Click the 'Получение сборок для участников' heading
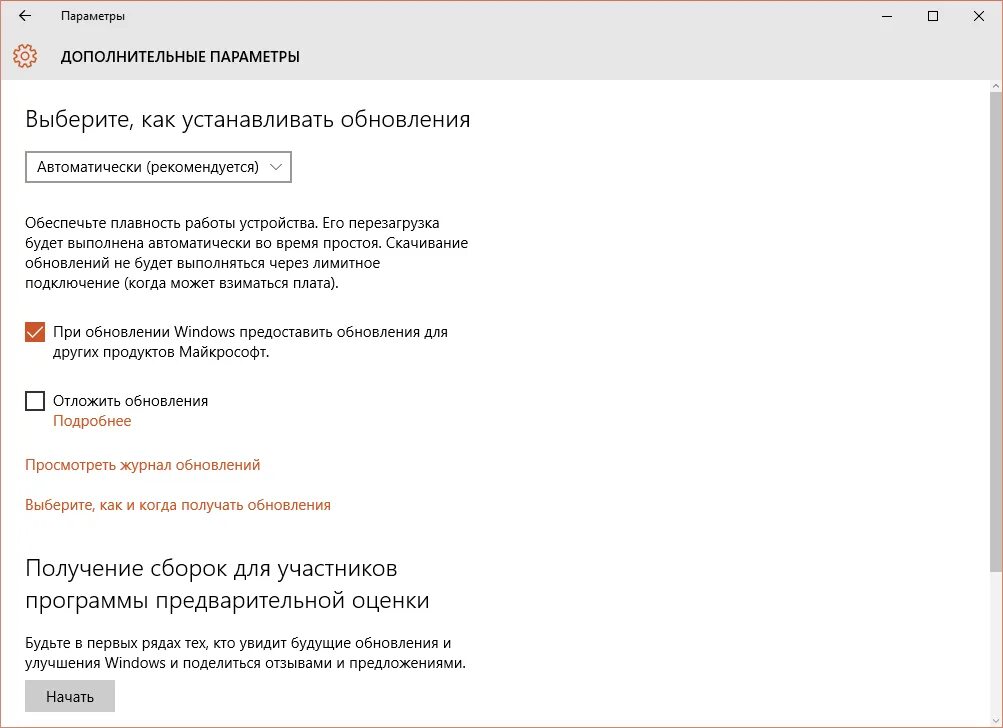This screenshot has height=728, width=1003. (227, 584)
